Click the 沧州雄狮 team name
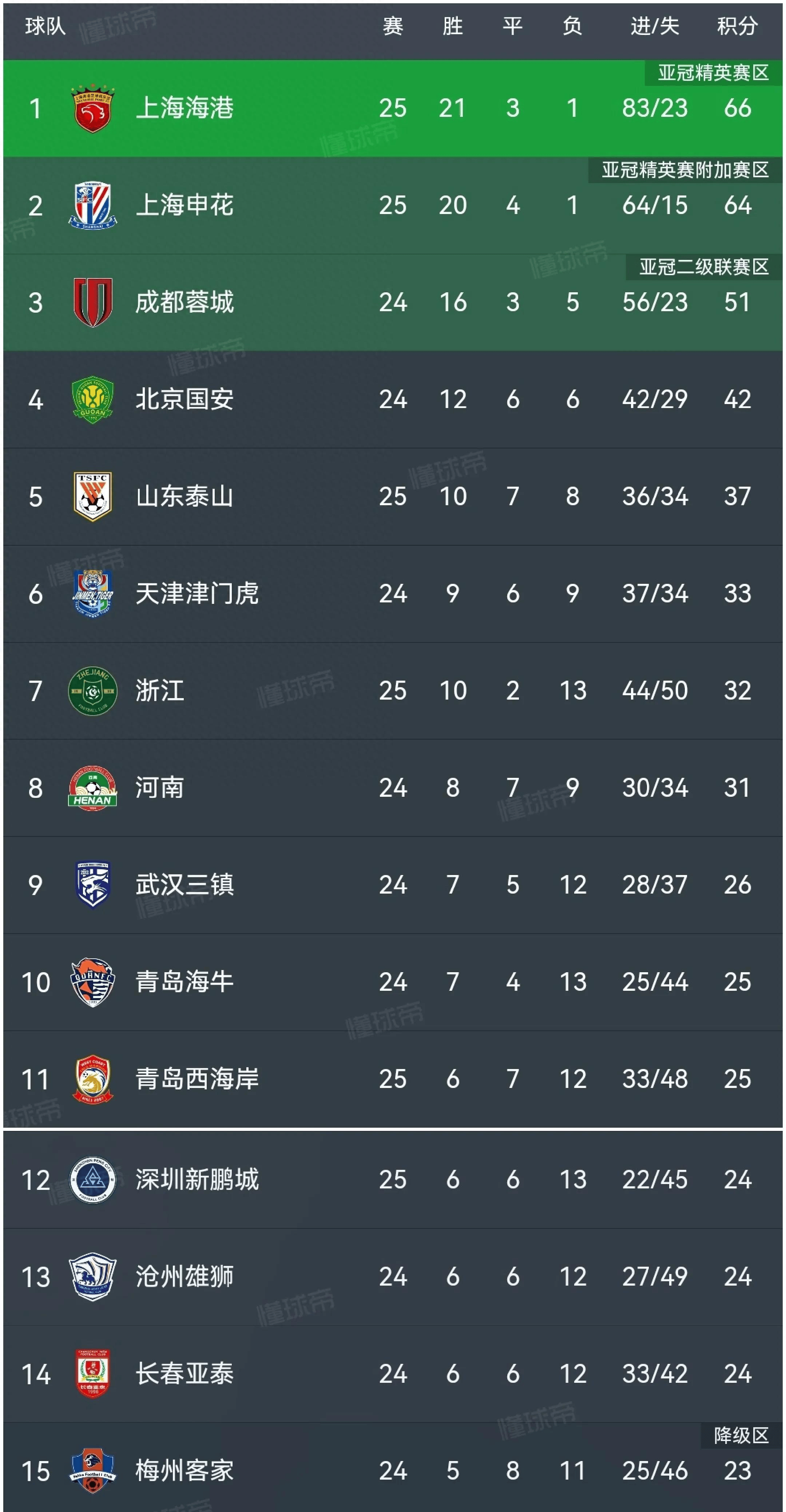 tap(185, 1277)
